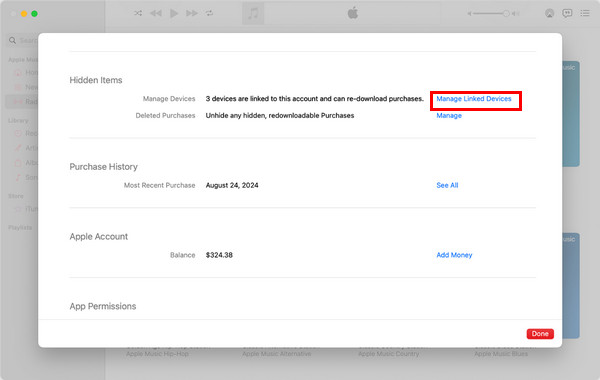This screenshot has height=380, width=600.
Task: Click the next track button
Action: (192, 13)
